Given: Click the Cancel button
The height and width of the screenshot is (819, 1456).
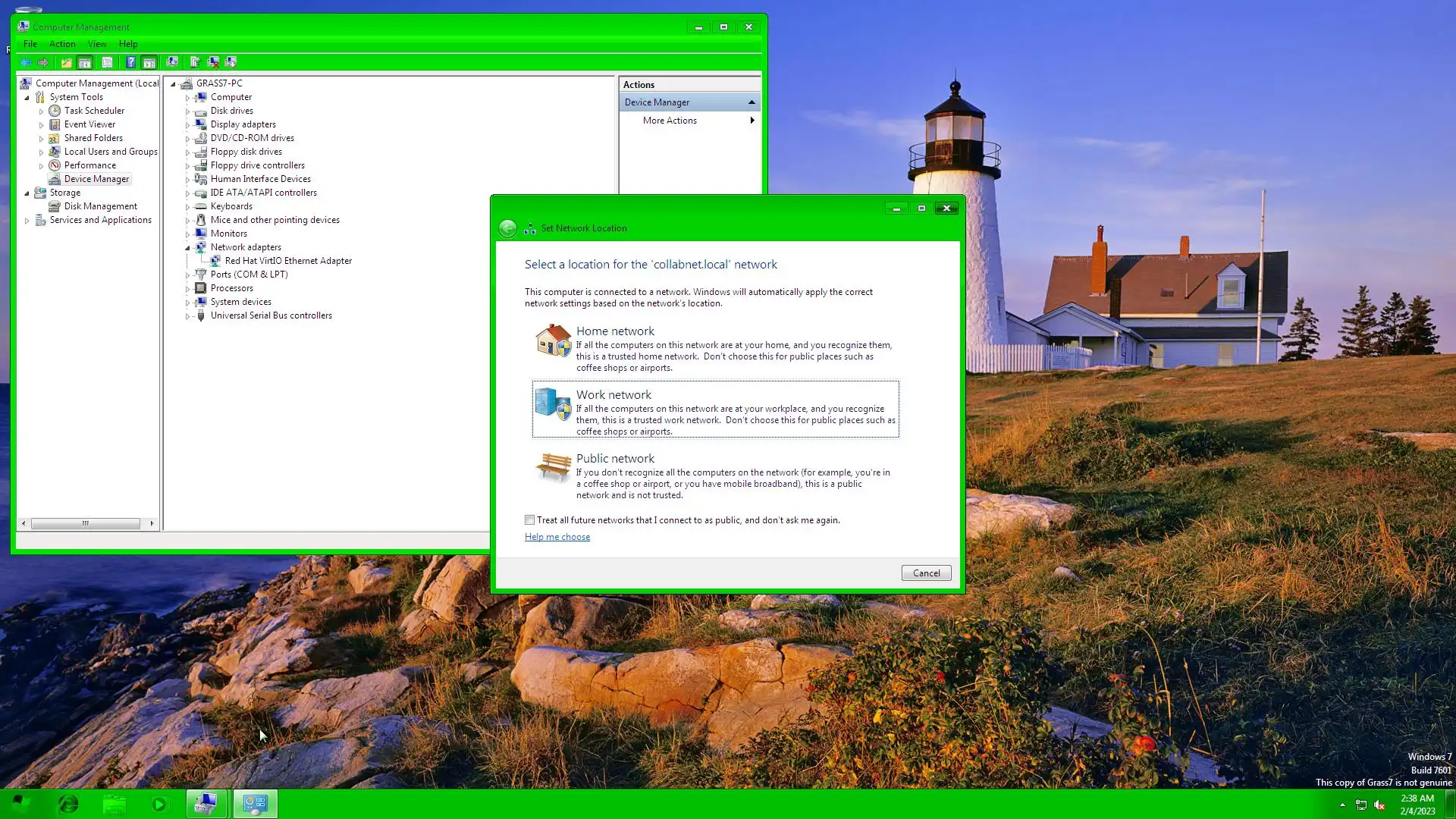Looking at the screenshot, I should pyautogui.click(x=925, y=573).
